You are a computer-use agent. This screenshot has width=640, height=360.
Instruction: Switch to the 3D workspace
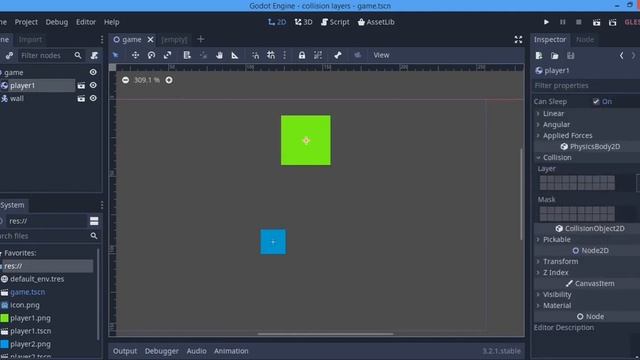(304, 22)
